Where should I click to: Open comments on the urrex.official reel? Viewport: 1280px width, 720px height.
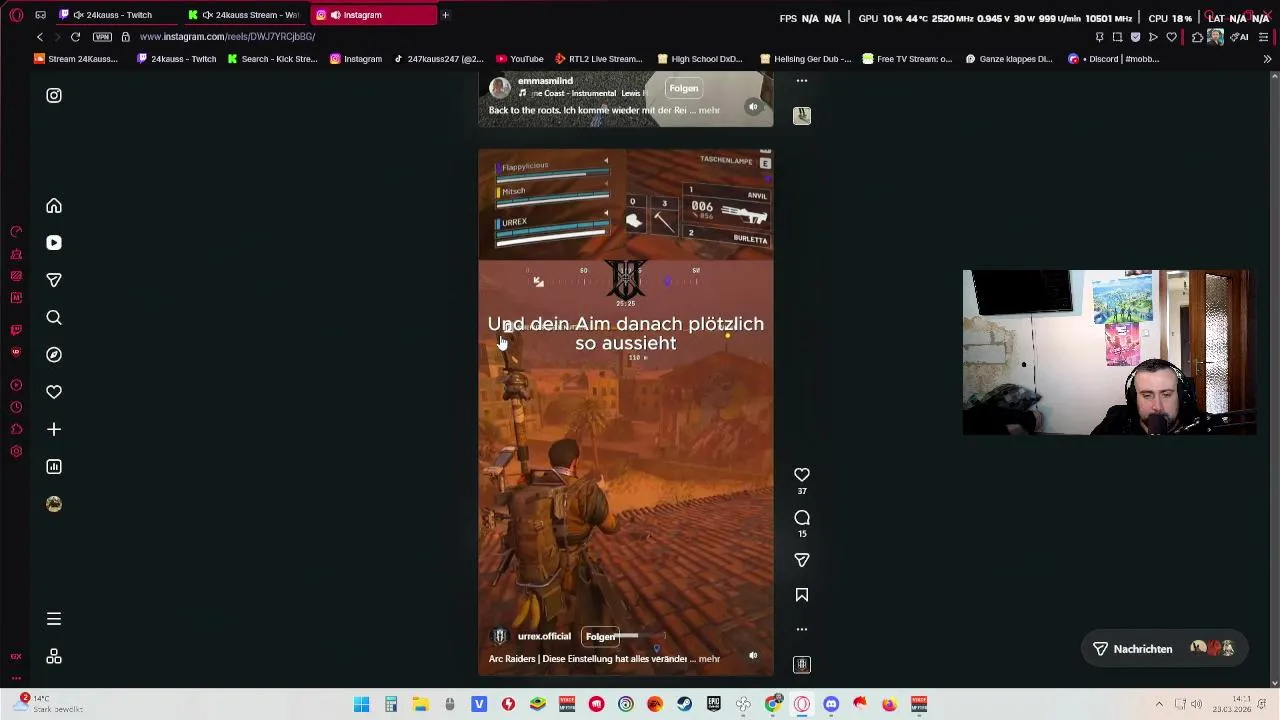[802, 518]
